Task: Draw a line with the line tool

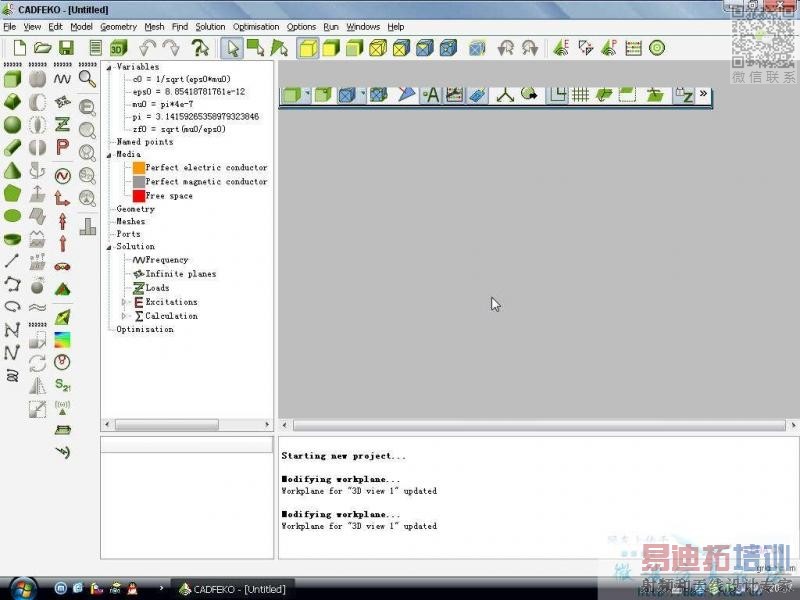Action: (x=12, y=261)
